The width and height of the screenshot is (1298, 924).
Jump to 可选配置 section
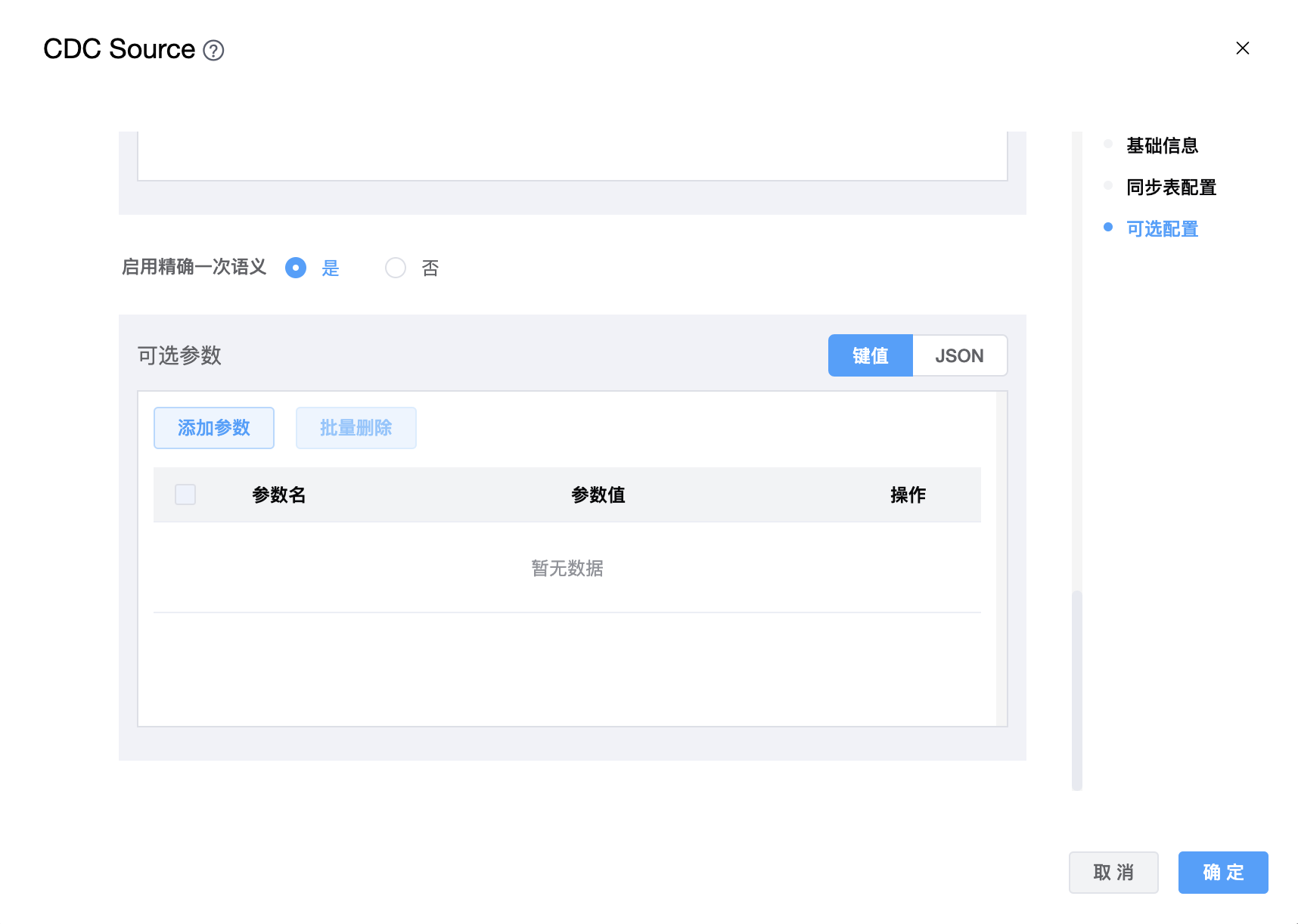tap(1161, 228)
